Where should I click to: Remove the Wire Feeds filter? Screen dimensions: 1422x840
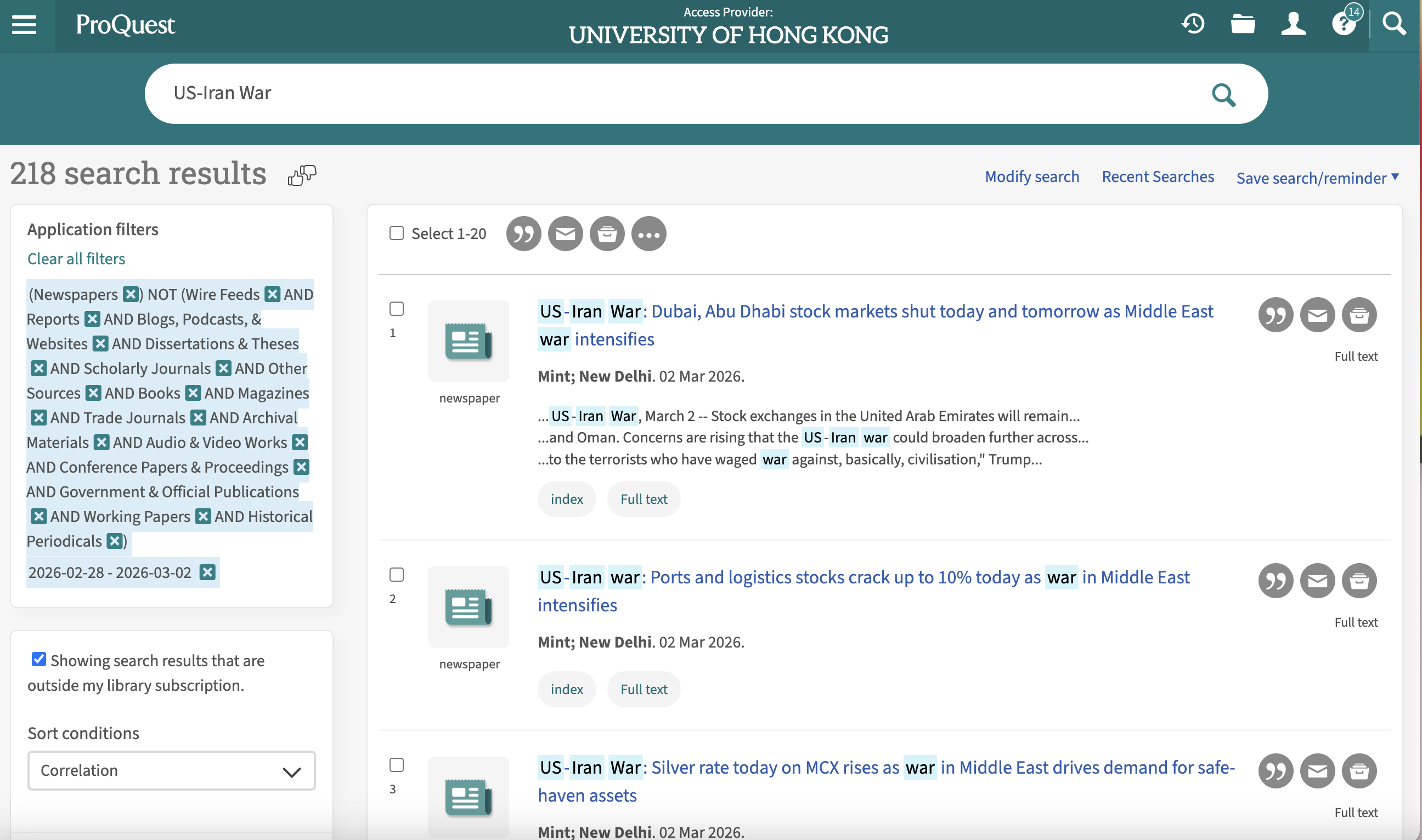[x=273, y=294]
